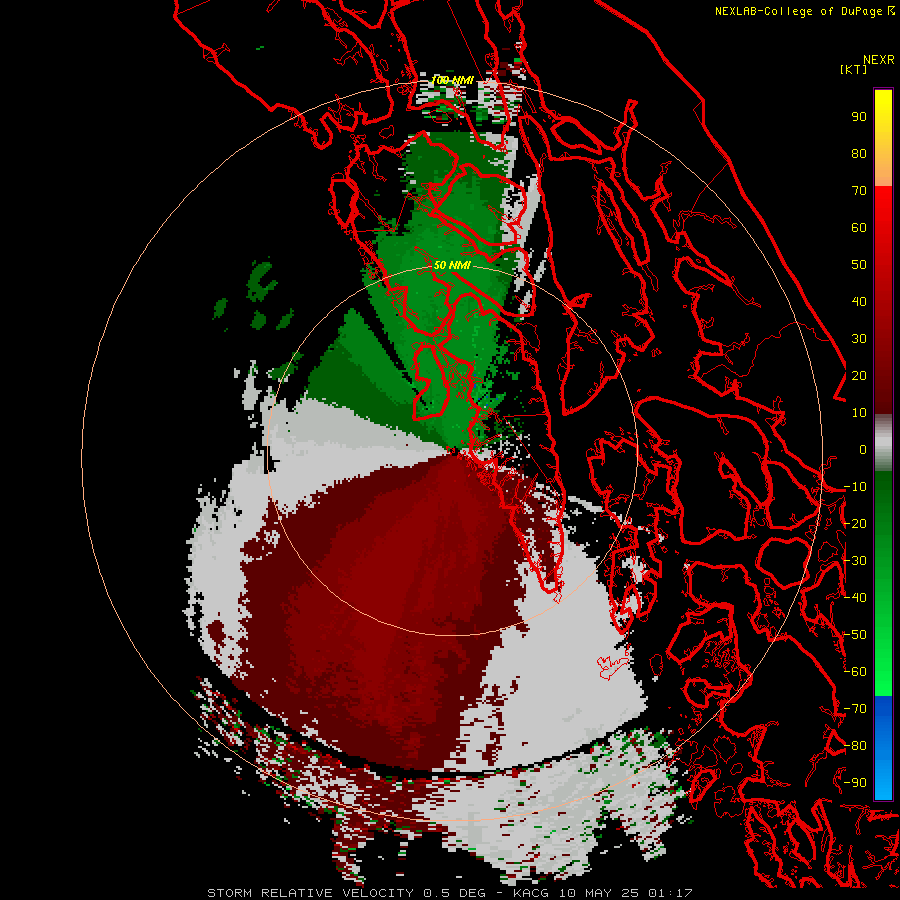The height and width of the screenshot is (900, 900).
Task: Click the -70 scale label
Action: point(855,709)
